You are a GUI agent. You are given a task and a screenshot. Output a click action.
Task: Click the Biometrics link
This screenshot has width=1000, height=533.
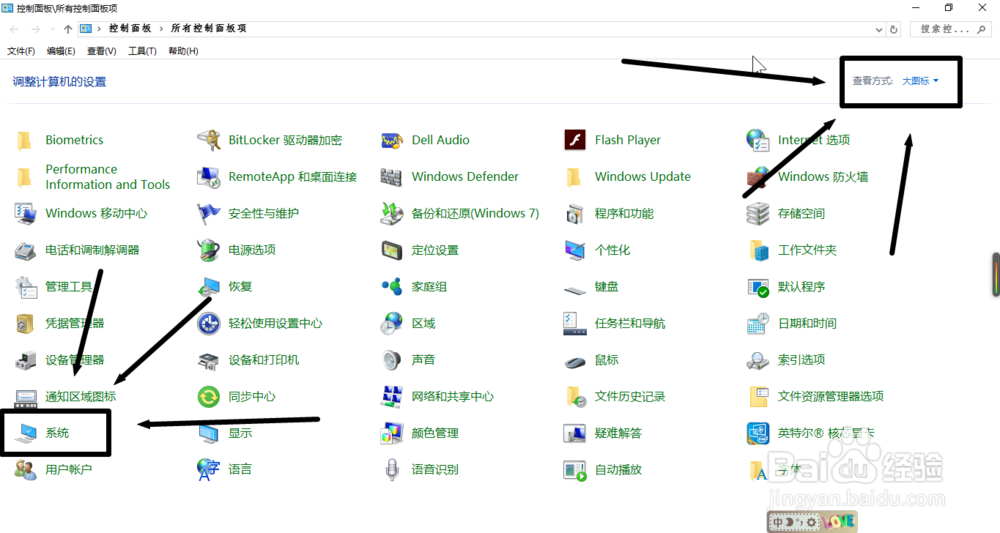click(x=74, y=140)
